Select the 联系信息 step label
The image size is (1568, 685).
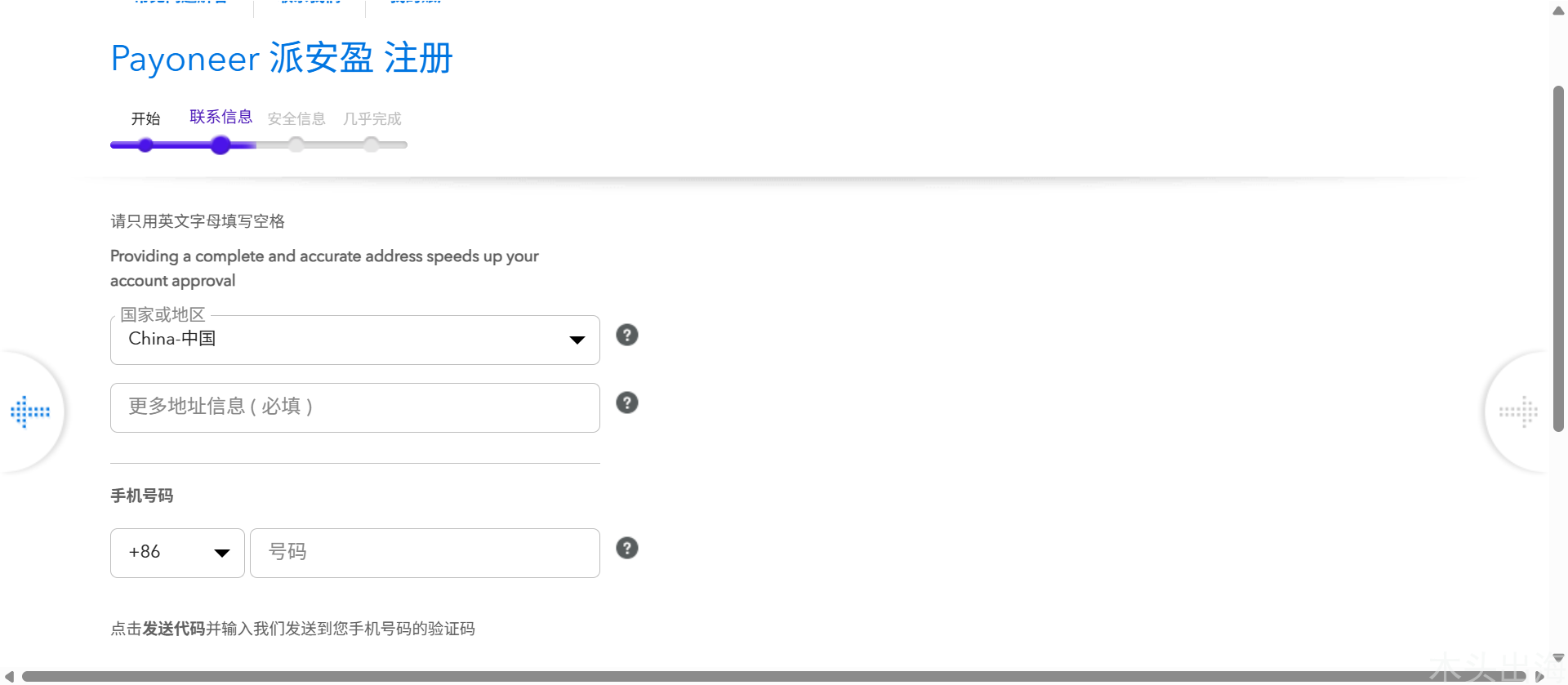(x=220, y=117)
